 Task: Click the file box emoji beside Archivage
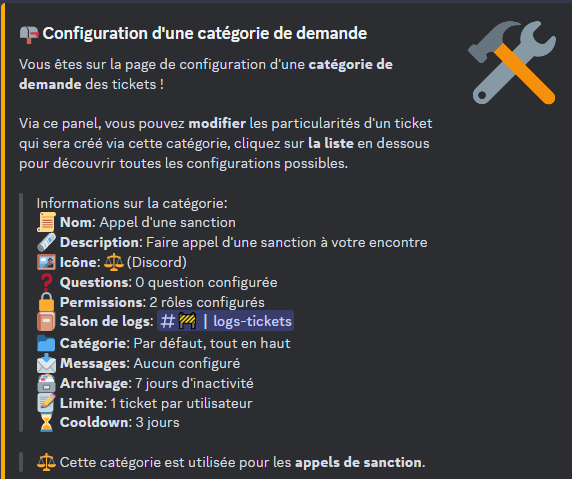click(x=46, y=383)
